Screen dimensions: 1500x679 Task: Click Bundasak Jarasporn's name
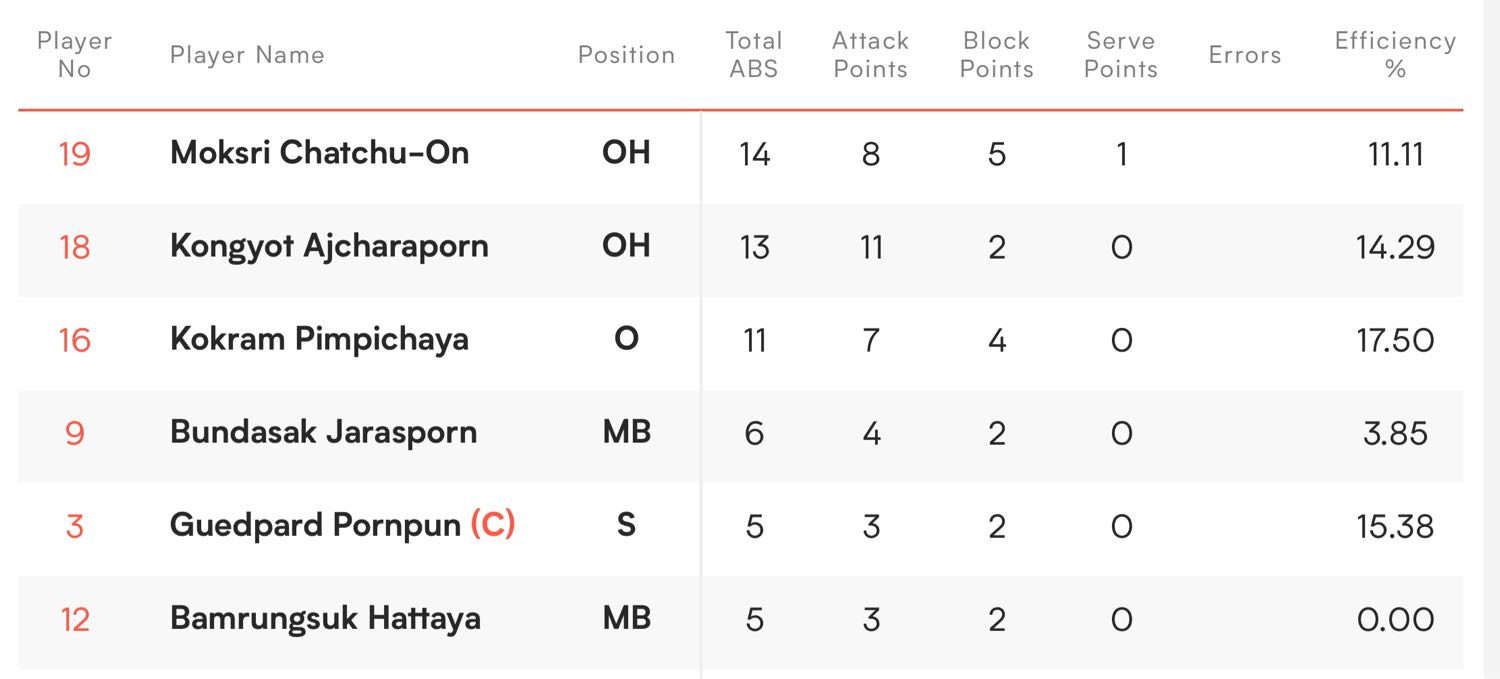click(323, 432)
